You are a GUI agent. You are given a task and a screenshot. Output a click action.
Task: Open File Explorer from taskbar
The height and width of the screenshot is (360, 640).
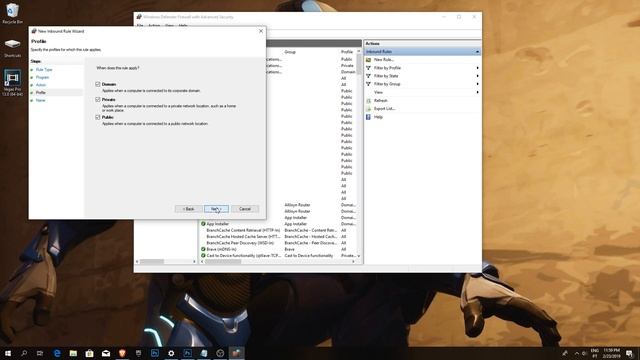tap(73, 353)
